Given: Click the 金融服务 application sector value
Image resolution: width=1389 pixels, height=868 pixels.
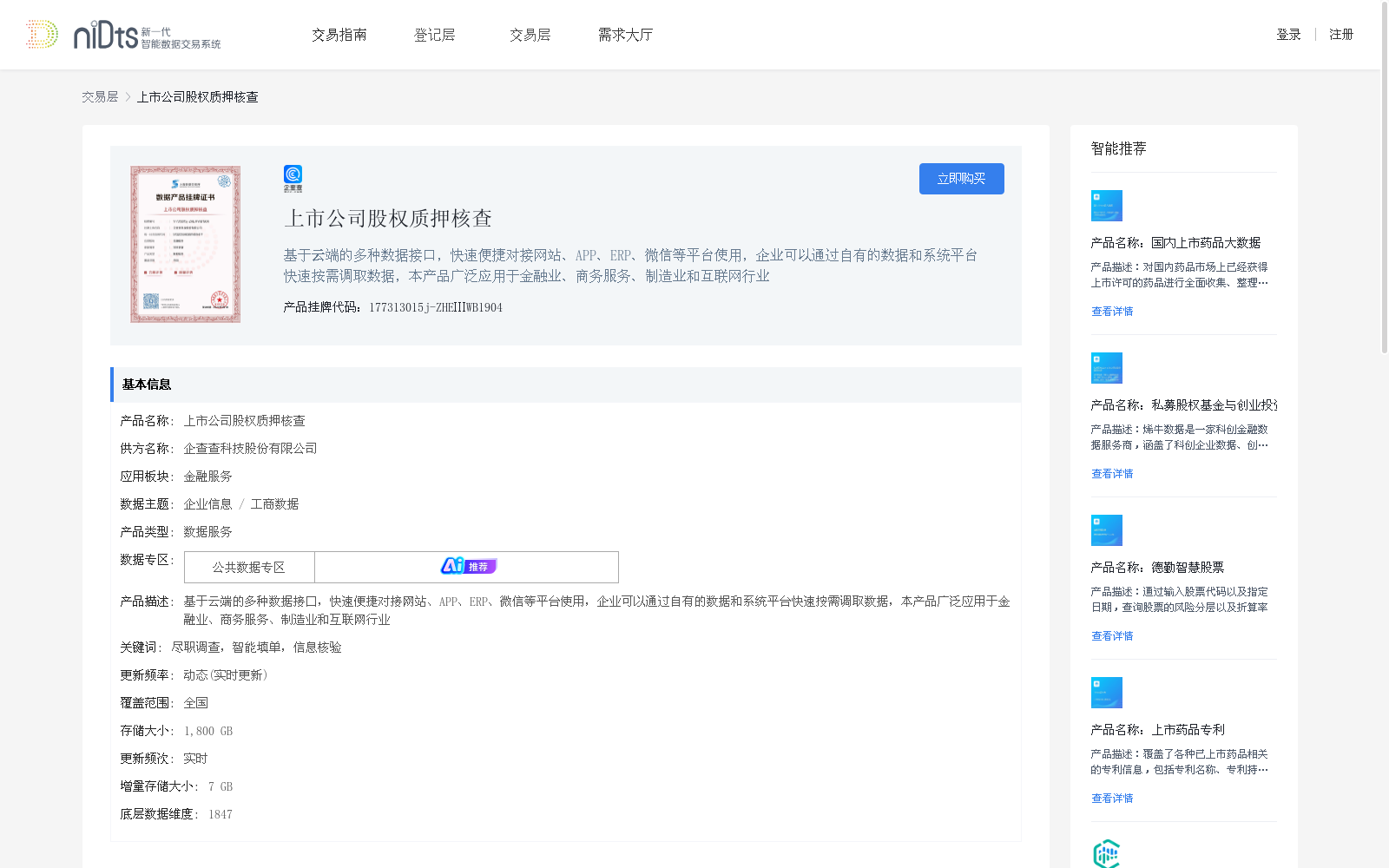Looking at the screenshot, I should [x=207, y=477].
